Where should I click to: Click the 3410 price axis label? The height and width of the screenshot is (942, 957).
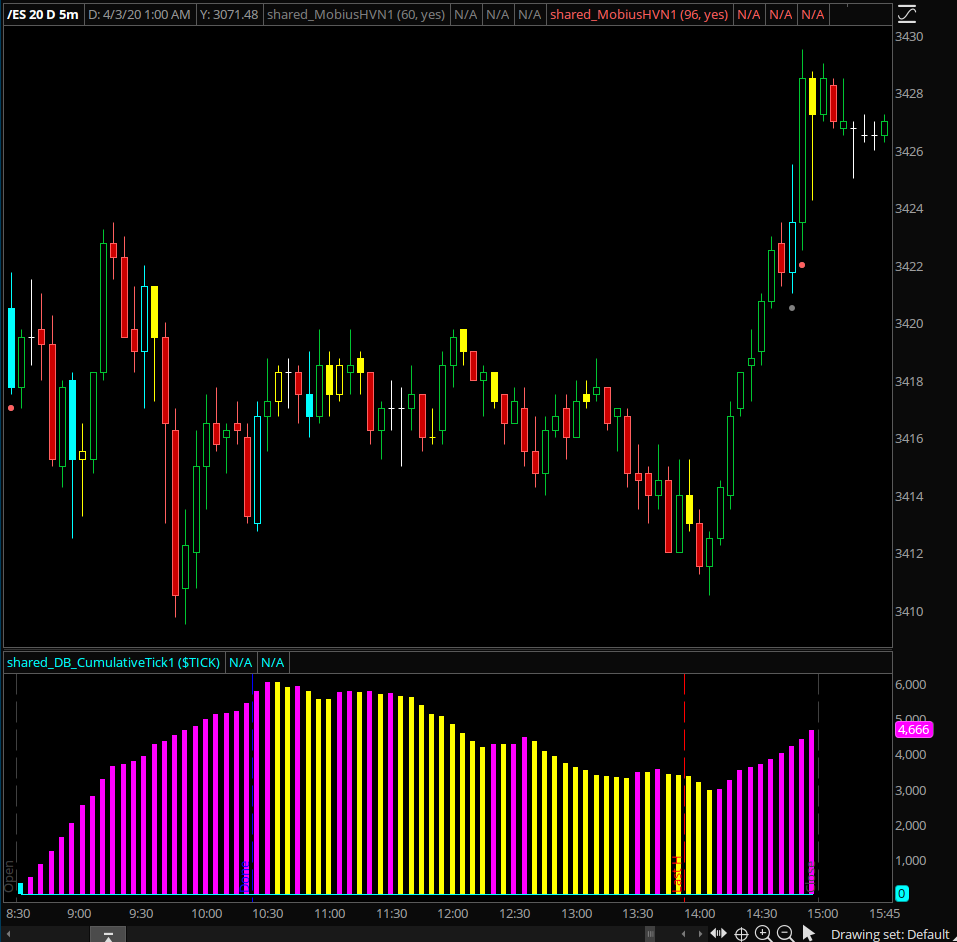click(909, 611)
